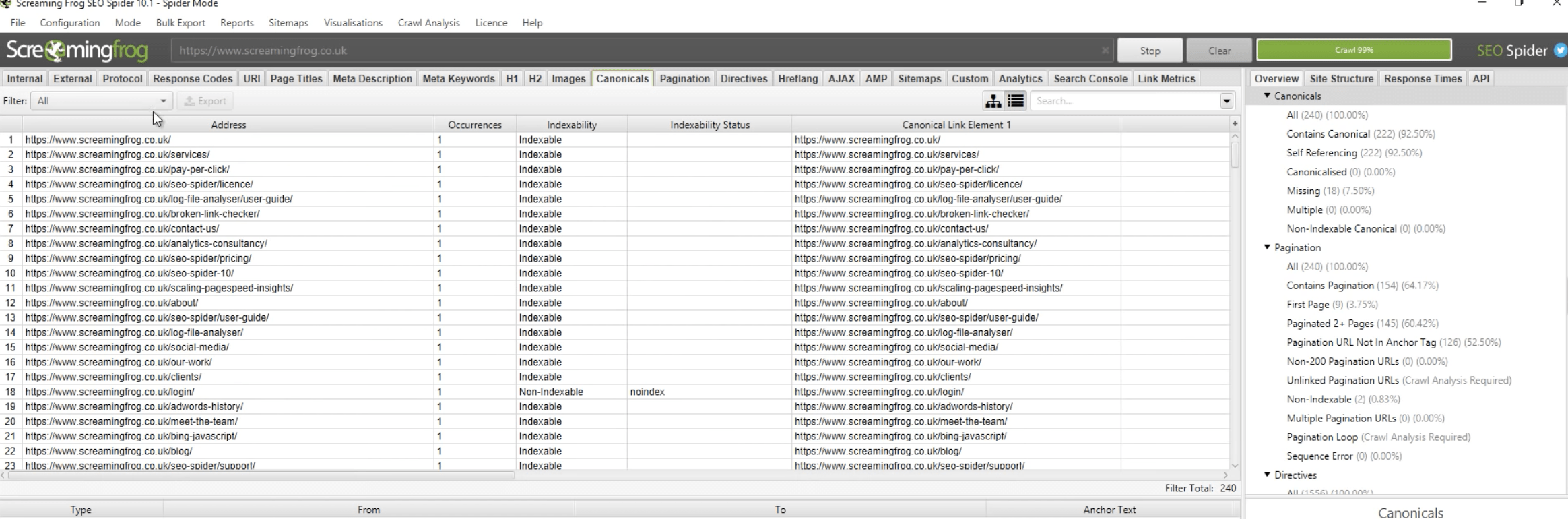Switch to tree view icon
Viewport: 1568px width, 519px height.
(x=993, y=101)
